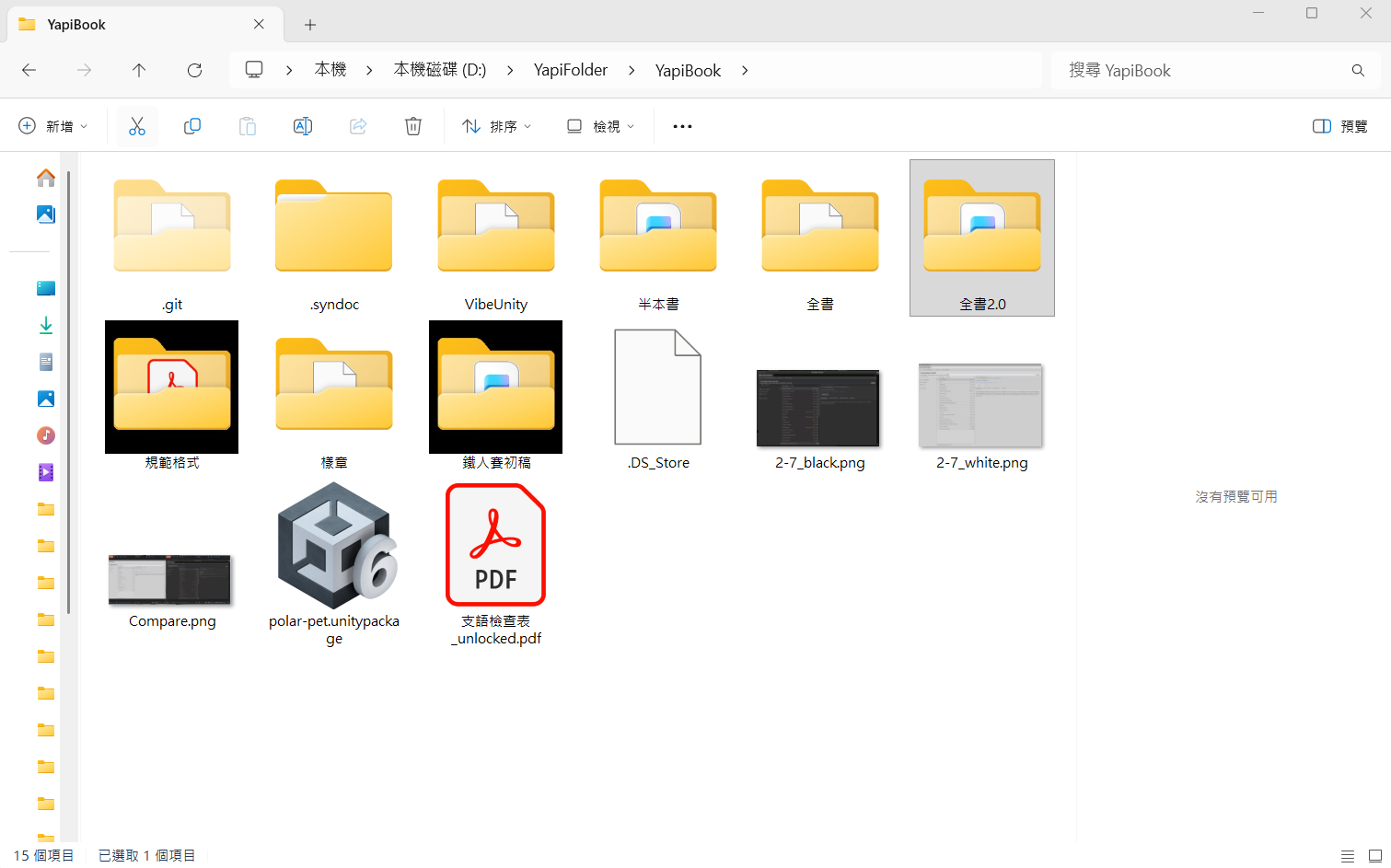This screenshot has width=1391, height=868.
Task: Open the 新增 dropdown menu
Action: 53,126
